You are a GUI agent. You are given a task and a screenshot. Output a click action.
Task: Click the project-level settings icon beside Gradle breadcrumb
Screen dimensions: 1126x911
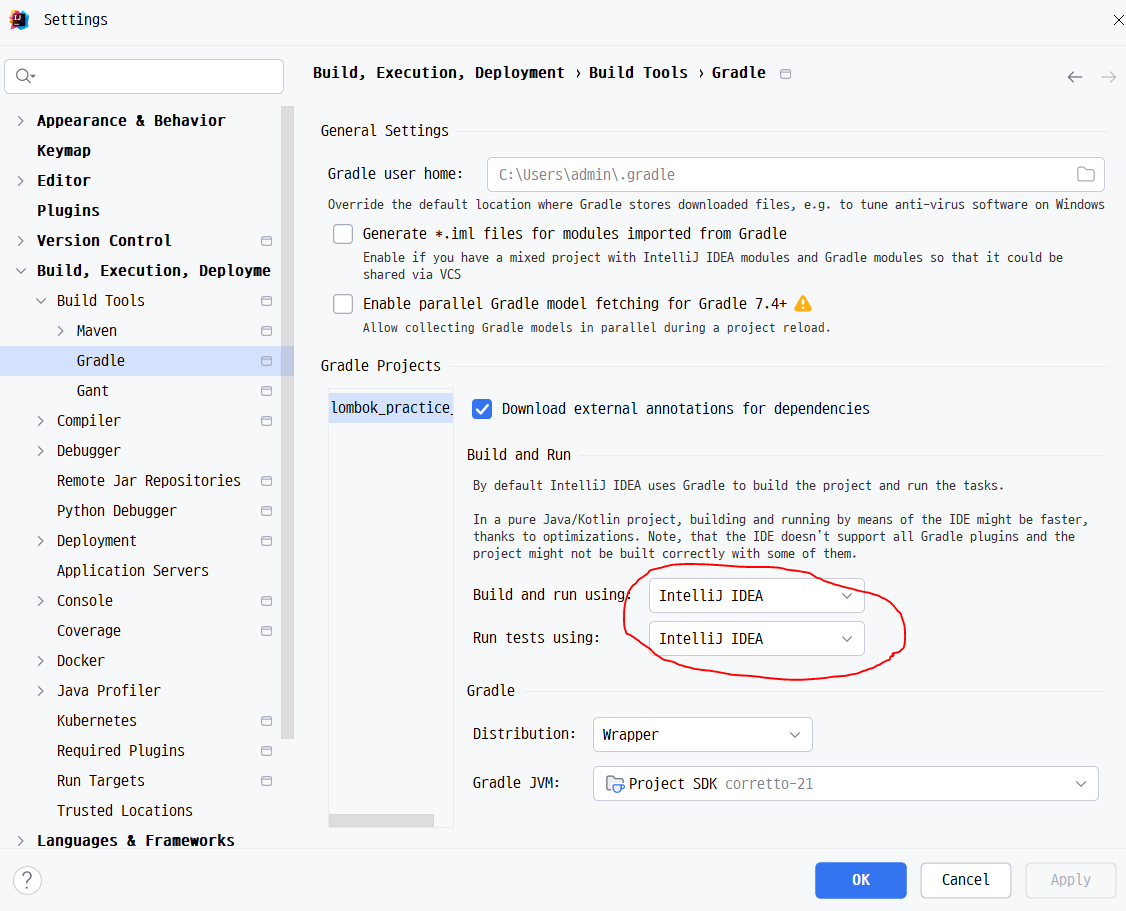pos(786,74)
